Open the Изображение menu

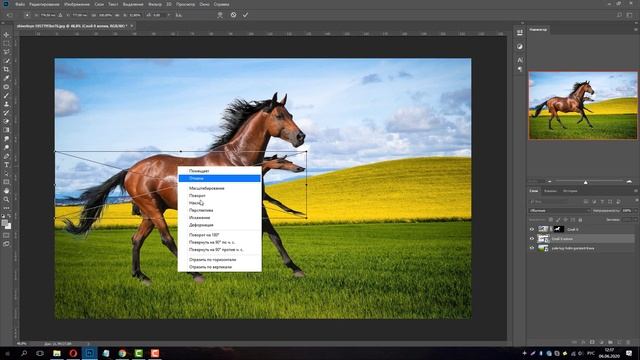pyautogui.click(x=76, y=4)
